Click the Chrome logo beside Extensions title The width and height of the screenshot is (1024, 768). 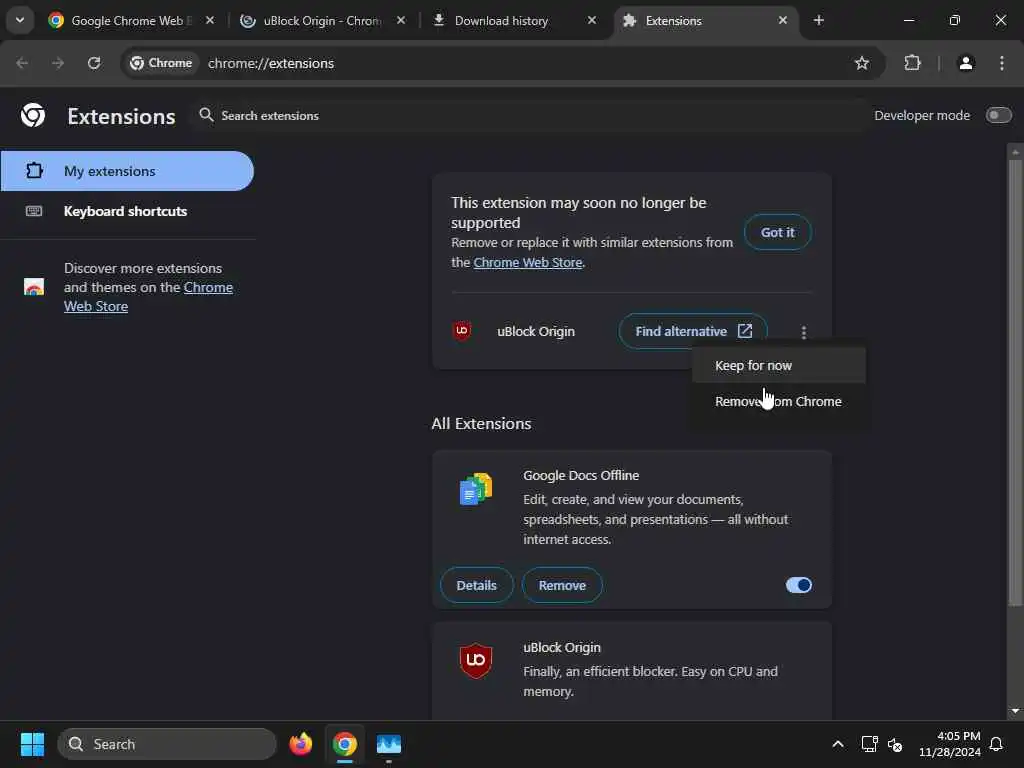[x=33, y=115]
